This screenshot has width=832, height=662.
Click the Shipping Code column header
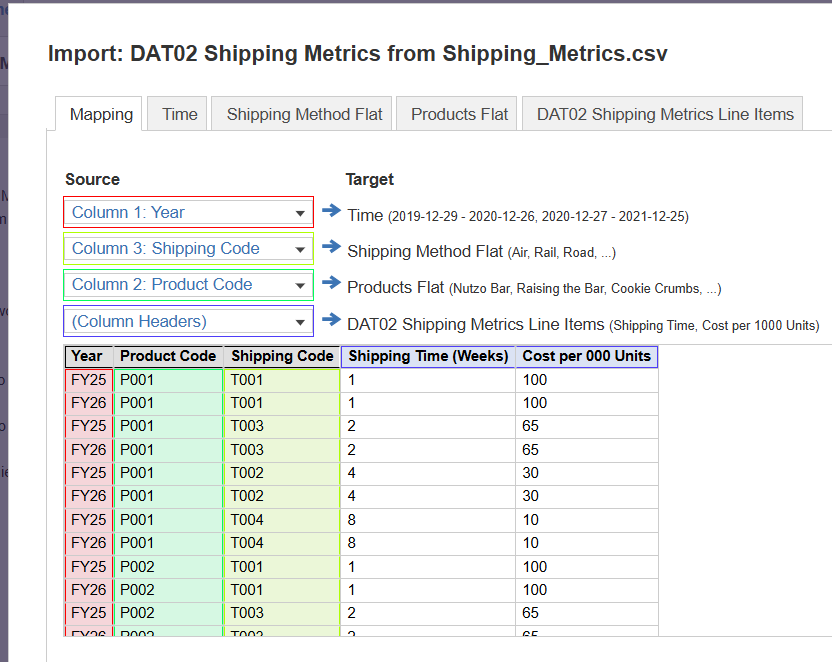282,356
